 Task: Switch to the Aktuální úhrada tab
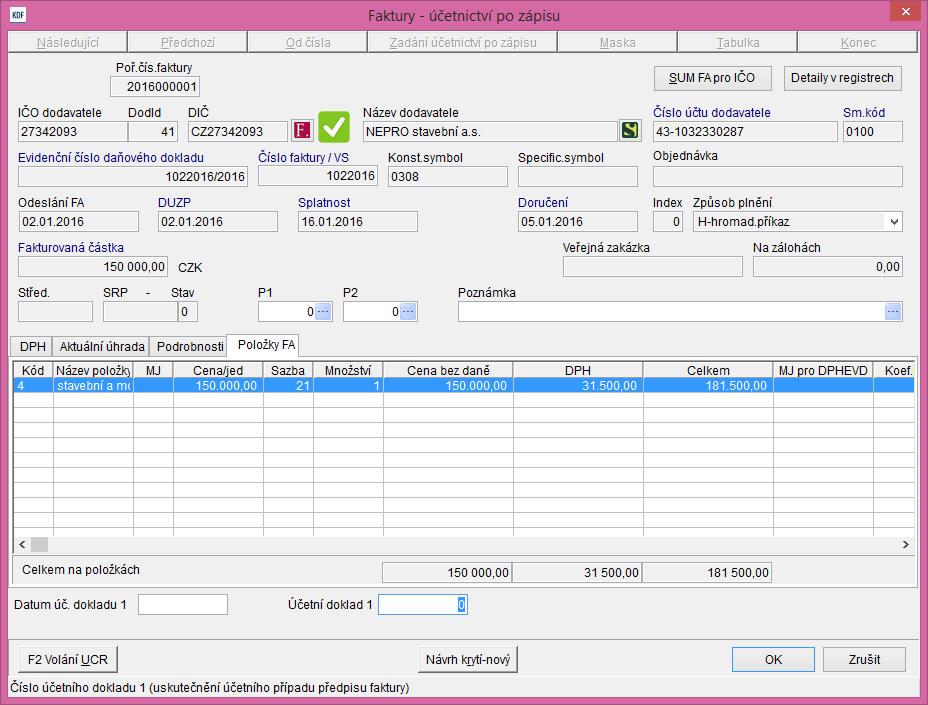(x=102, y=346)
